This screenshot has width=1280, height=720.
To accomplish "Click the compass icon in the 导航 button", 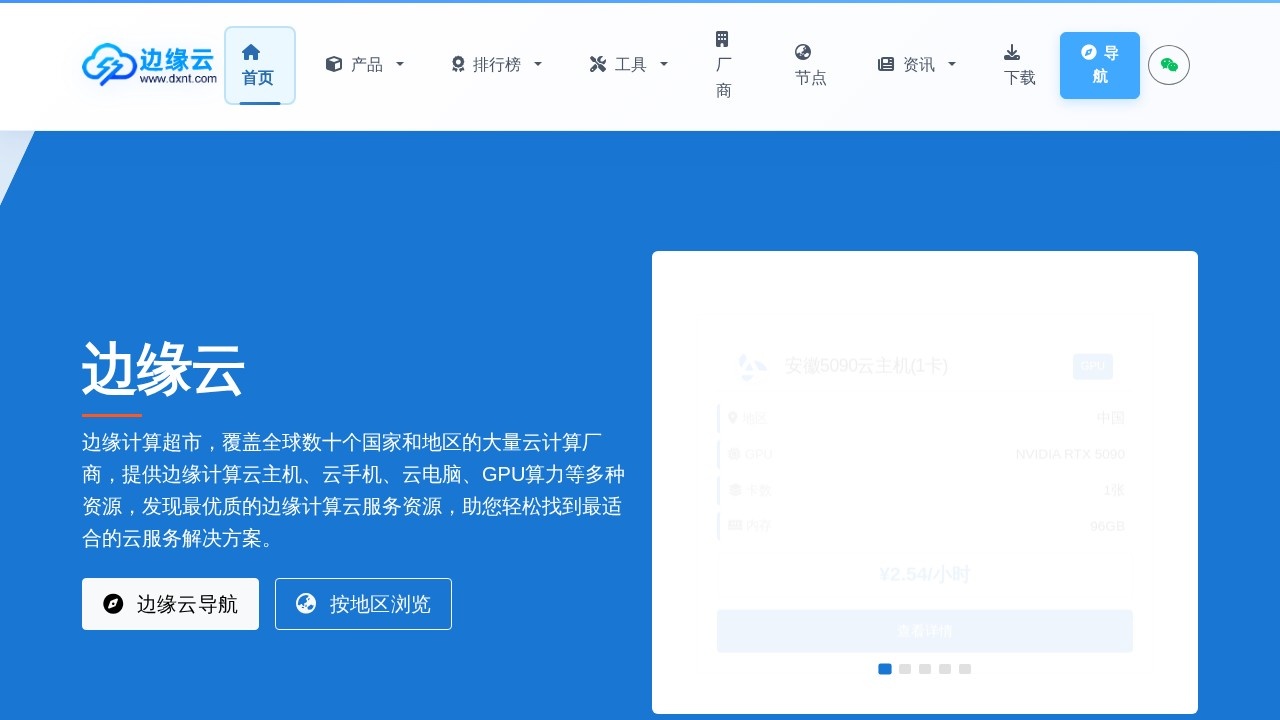I will [x=1089, y=52].
